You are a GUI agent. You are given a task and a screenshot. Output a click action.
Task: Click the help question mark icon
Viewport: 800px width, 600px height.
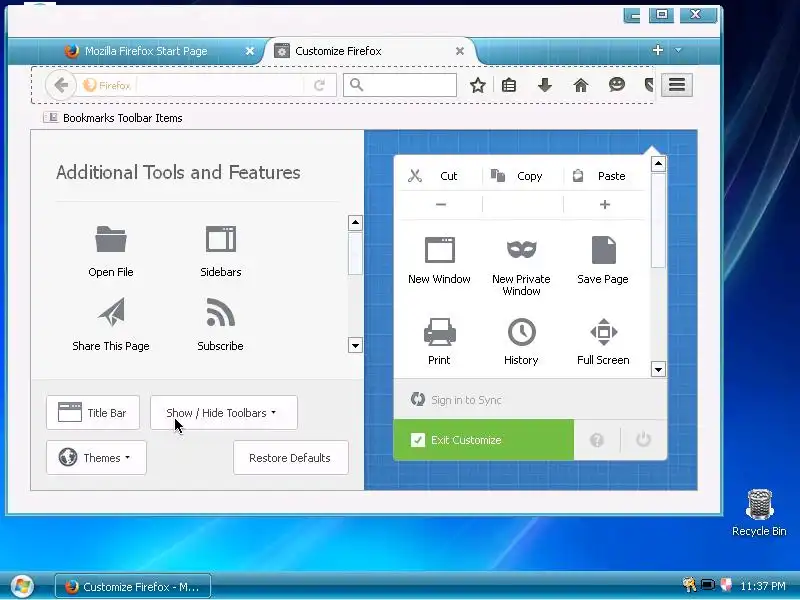tap(596, 440)
